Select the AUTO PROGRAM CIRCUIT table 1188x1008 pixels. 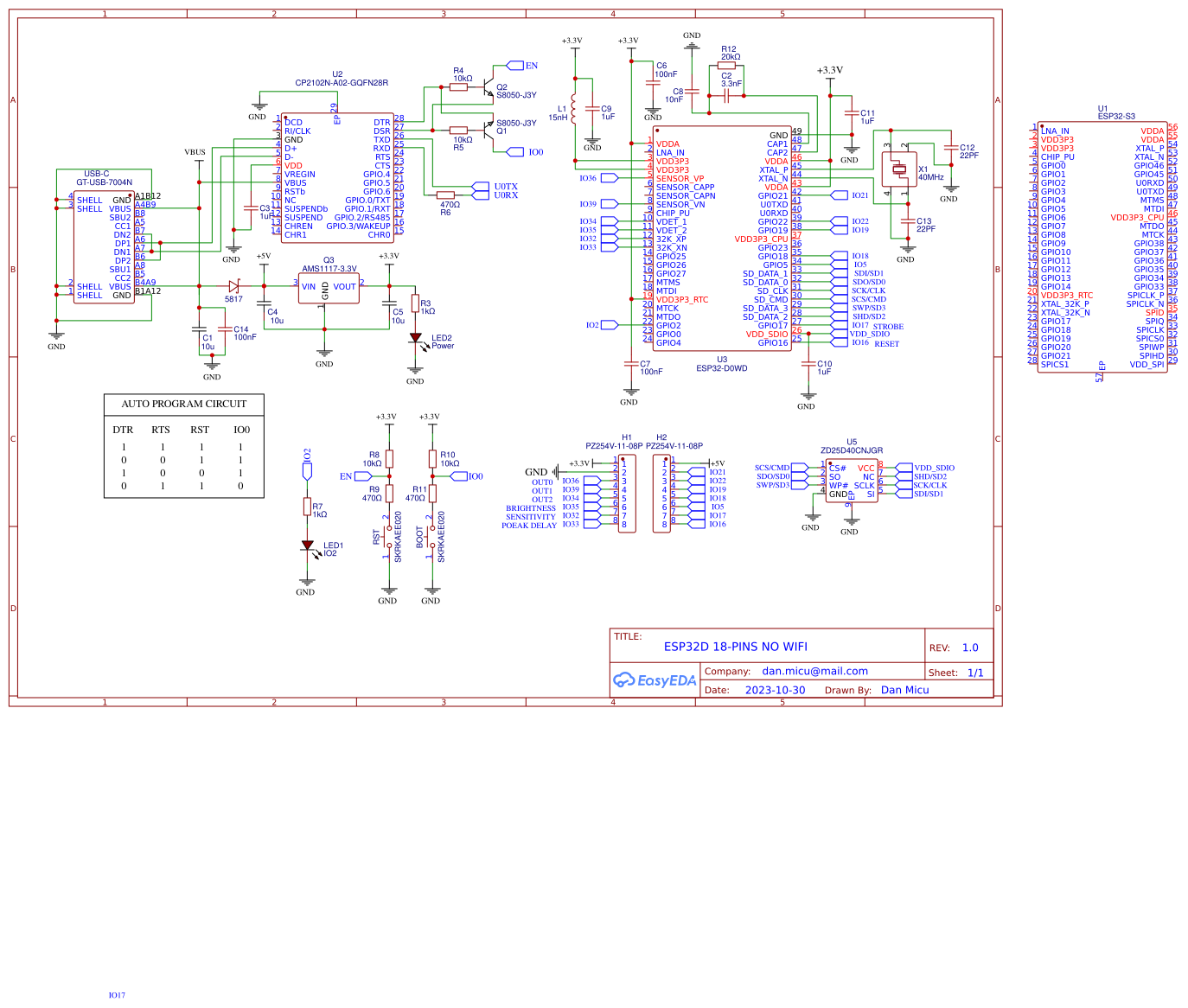pos(182,445)
